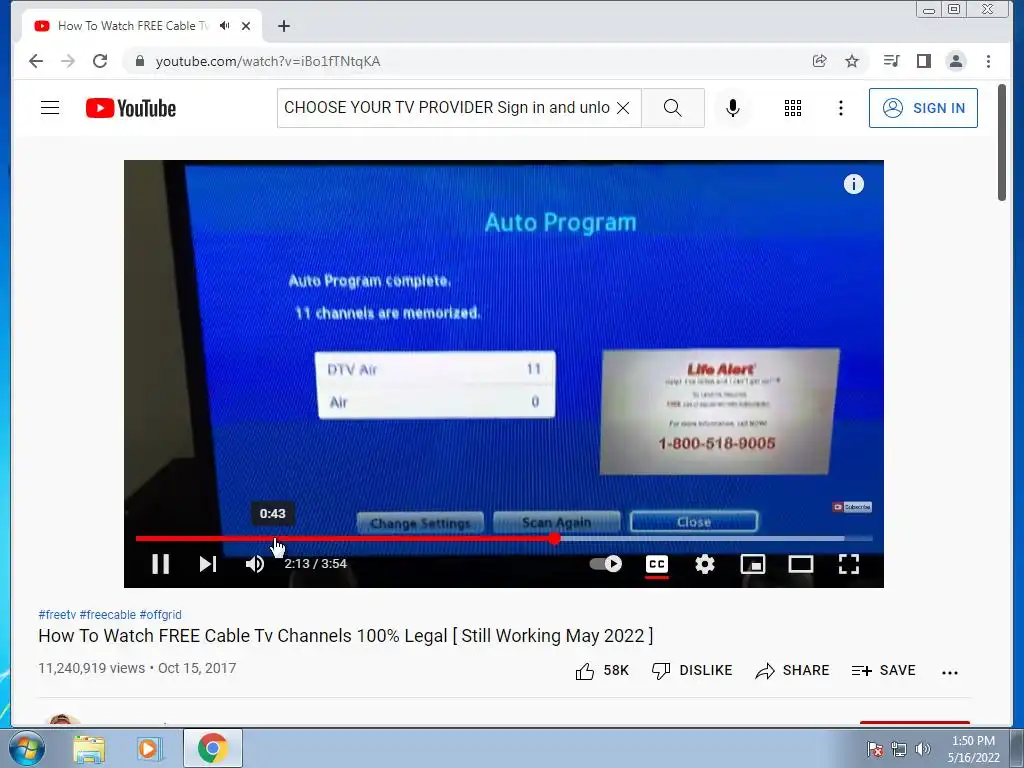Screen dimensions: 1024x768
Task: Skip to the next video
Action: pos(208,564)
